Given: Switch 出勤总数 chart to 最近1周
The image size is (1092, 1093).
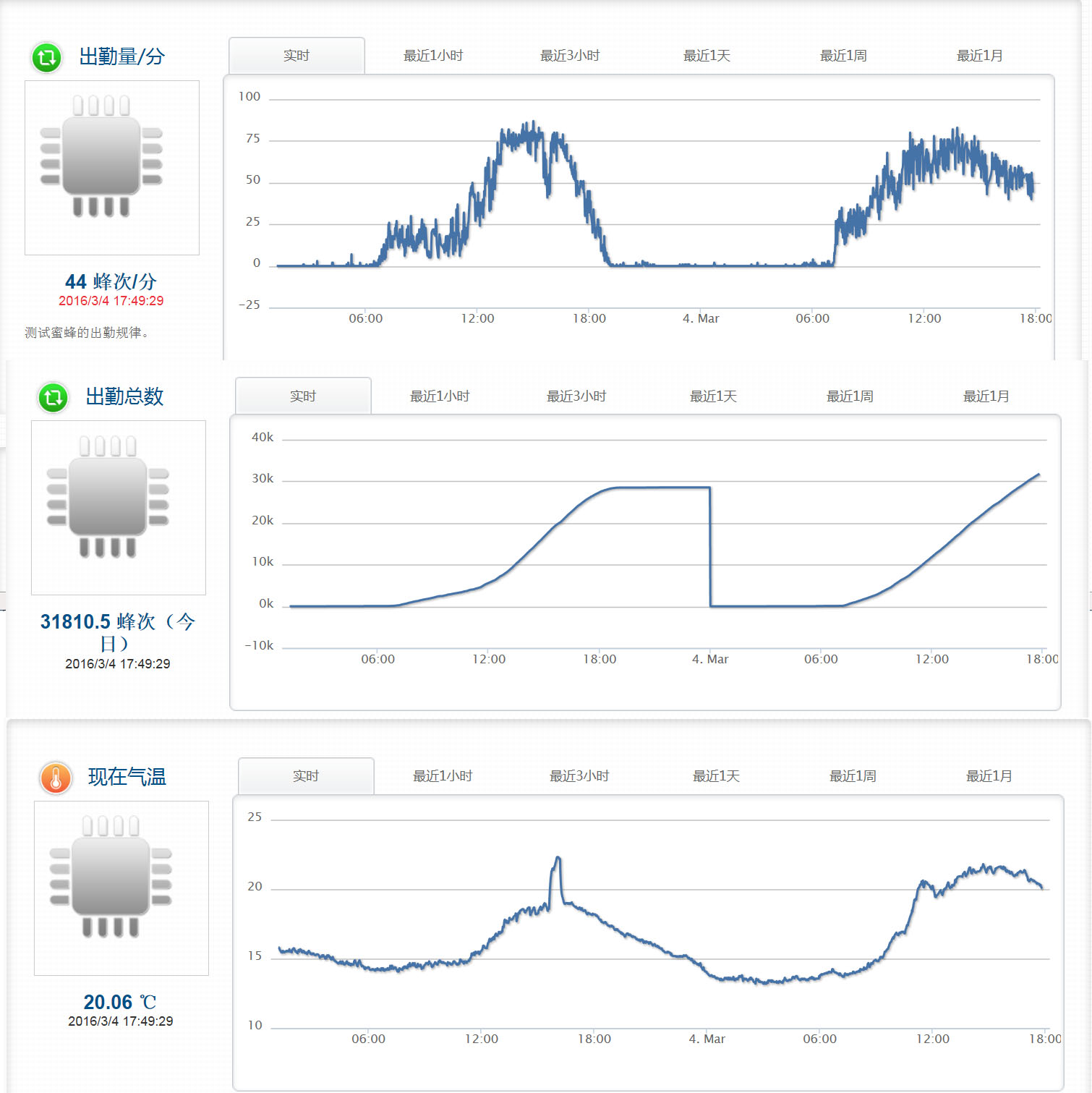Looking at the screenshot, I should (850, 396).
